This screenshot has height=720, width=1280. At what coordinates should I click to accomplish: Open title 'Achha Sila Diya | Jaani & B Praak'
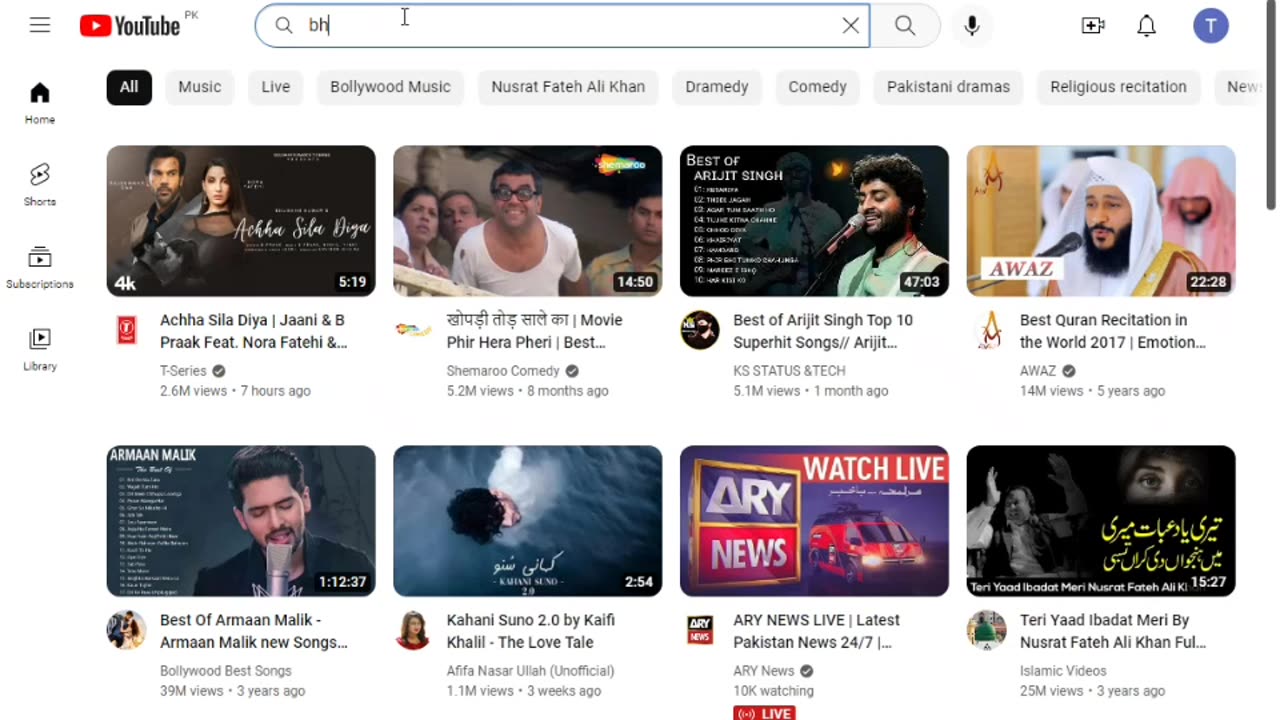pyautogui.click(x=254, y=331)
